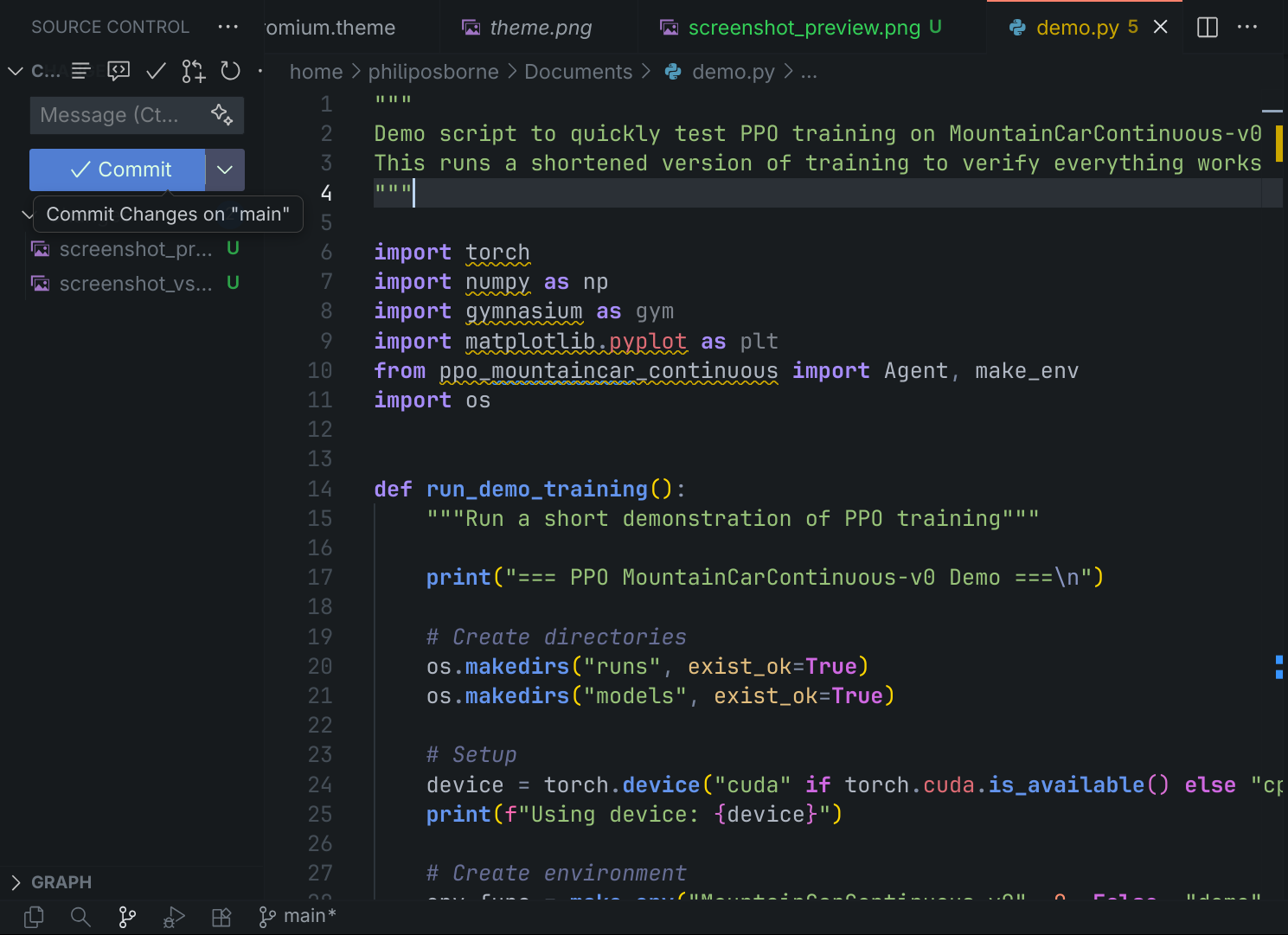Toggle view as tree/list icon in source control

[x=81, y=71]
